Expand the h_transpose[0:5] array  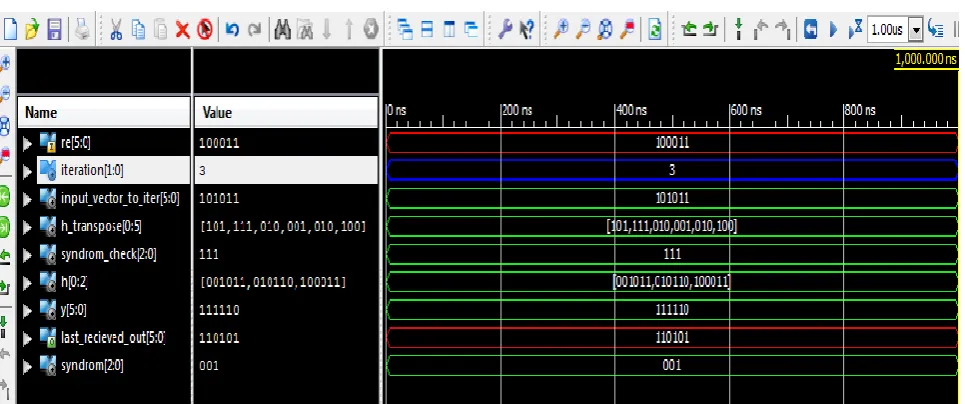(x=27, y=226)
